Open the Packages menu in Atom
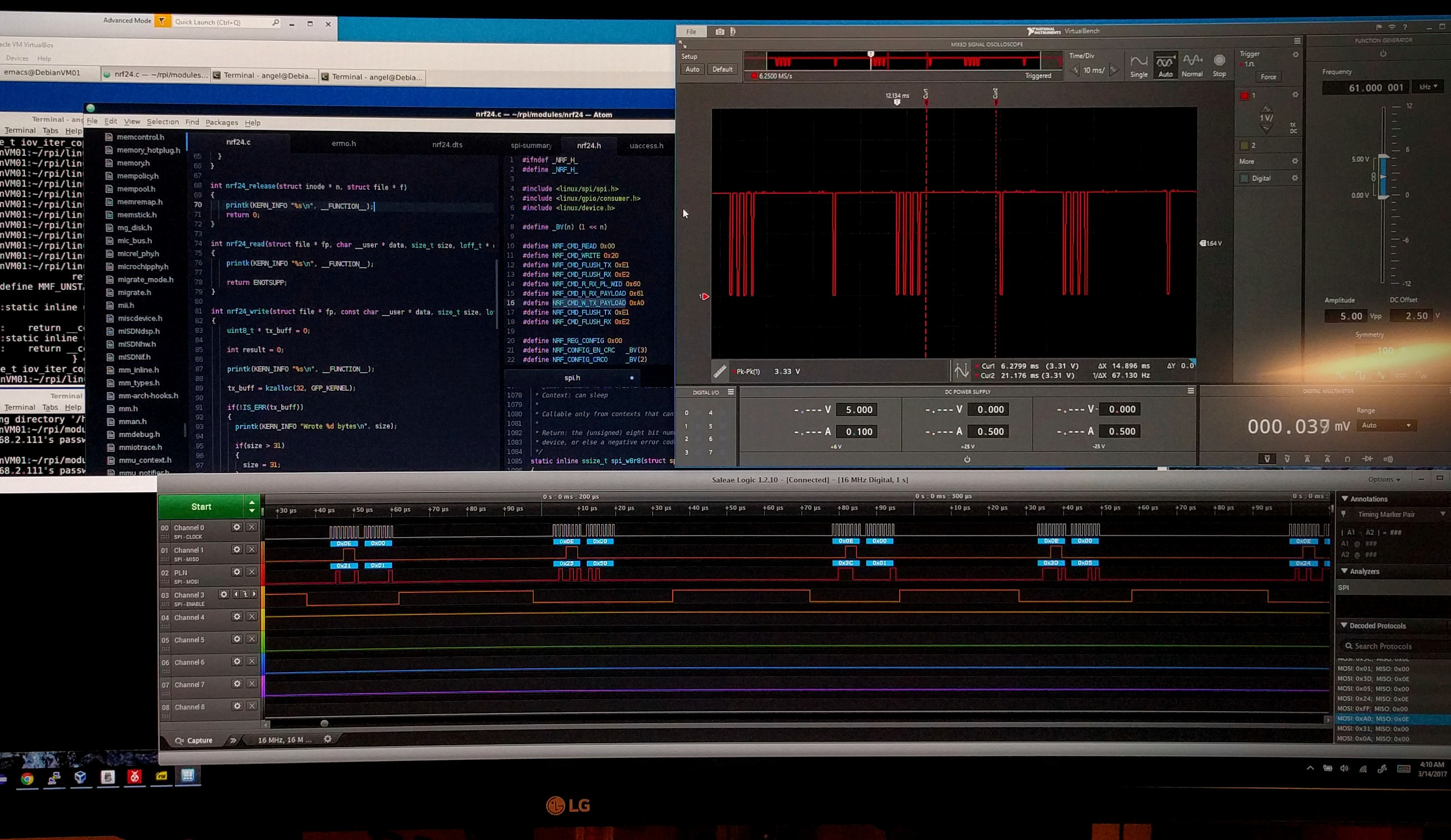1451x840 pixels. pos(222,123)
